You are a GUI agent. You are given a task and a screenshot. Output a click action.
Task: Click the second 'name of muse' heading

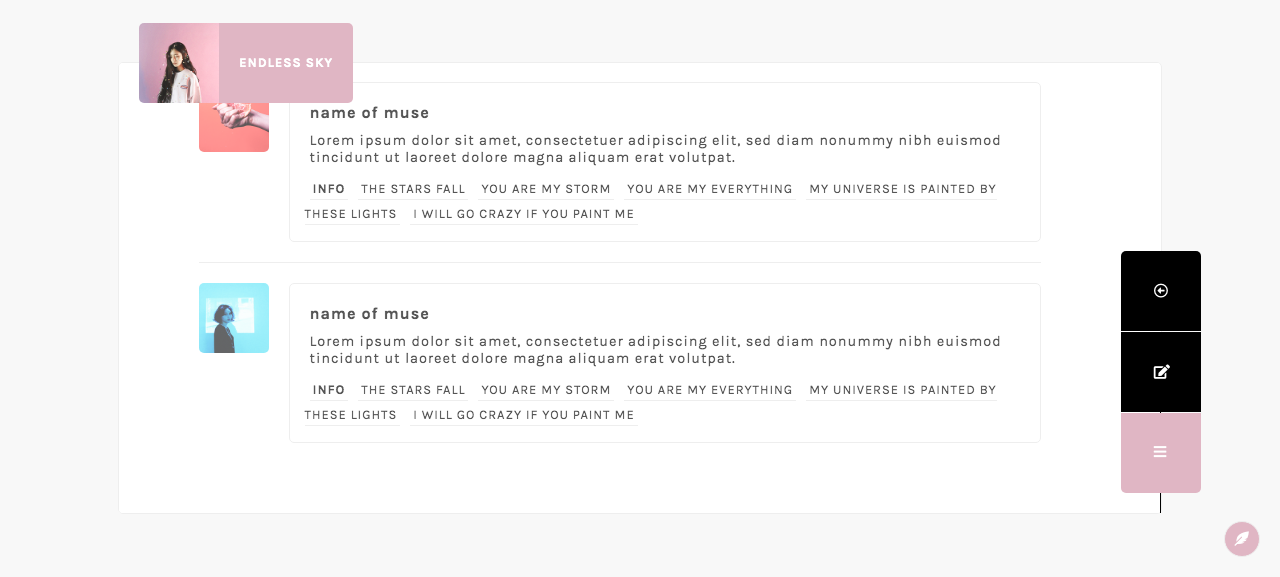coord(369,314)
